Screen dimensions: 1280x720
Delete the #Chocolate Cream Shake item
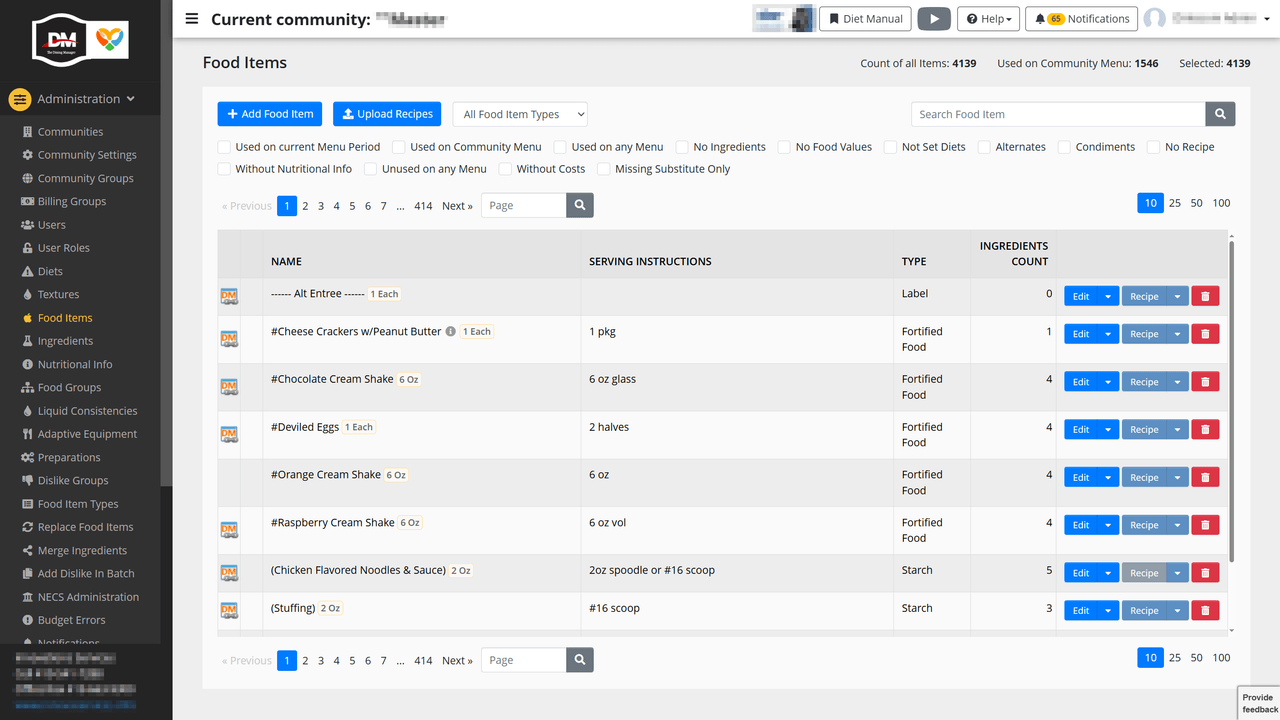[1205, 382]
